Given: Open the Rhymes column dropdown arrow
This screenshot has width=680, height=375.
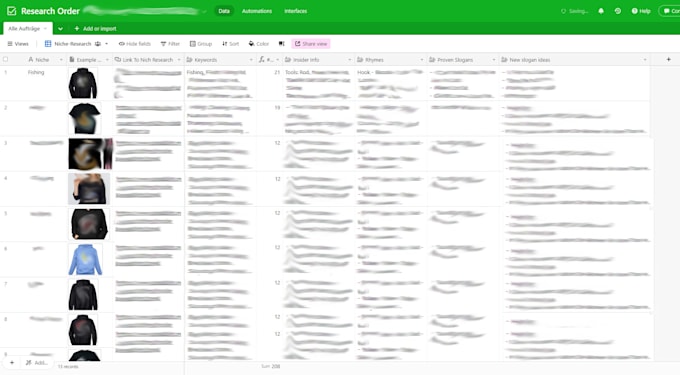Looking at the screenshot, I should tap(422, 60).
